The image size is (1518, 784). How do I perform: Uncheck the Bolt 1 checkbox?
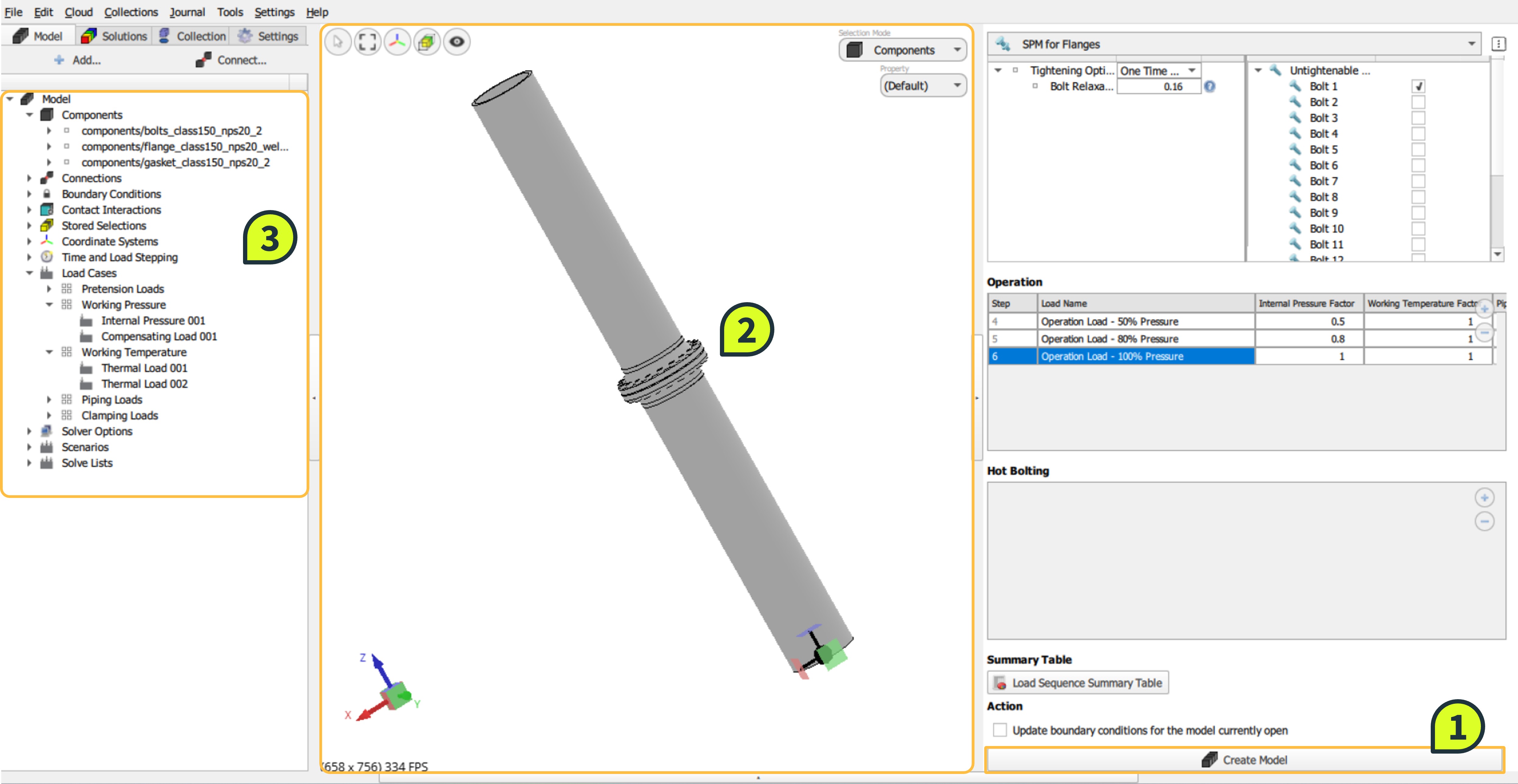[1419, 87]
